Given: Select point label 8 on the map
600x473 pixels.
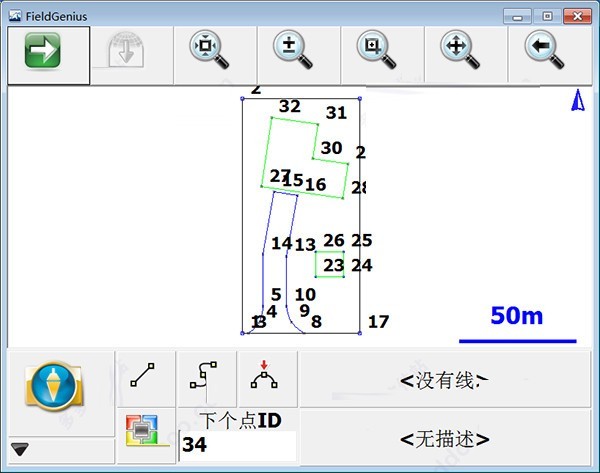Looking at the screenshot, I should click(316, 322).
